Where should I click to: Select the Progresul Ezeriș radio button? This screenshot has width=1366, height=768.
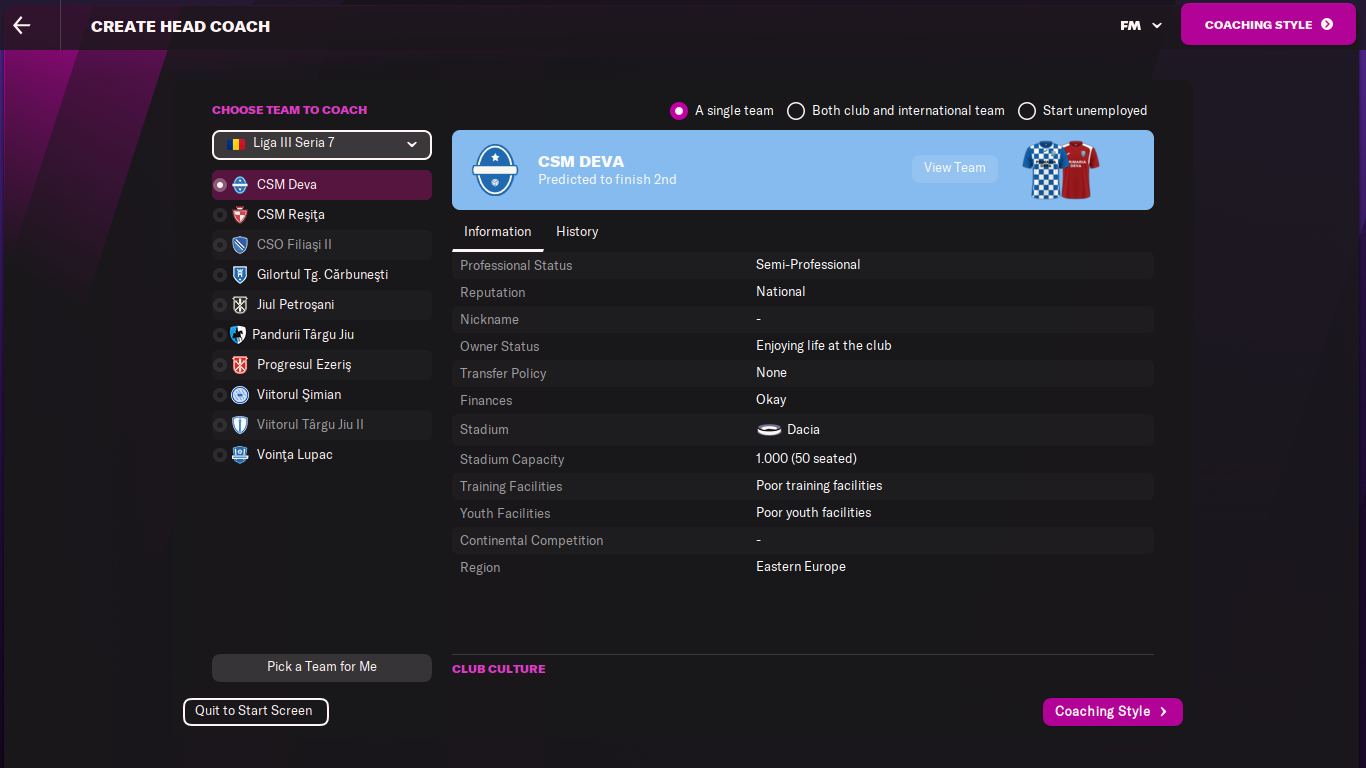(220, 365)
